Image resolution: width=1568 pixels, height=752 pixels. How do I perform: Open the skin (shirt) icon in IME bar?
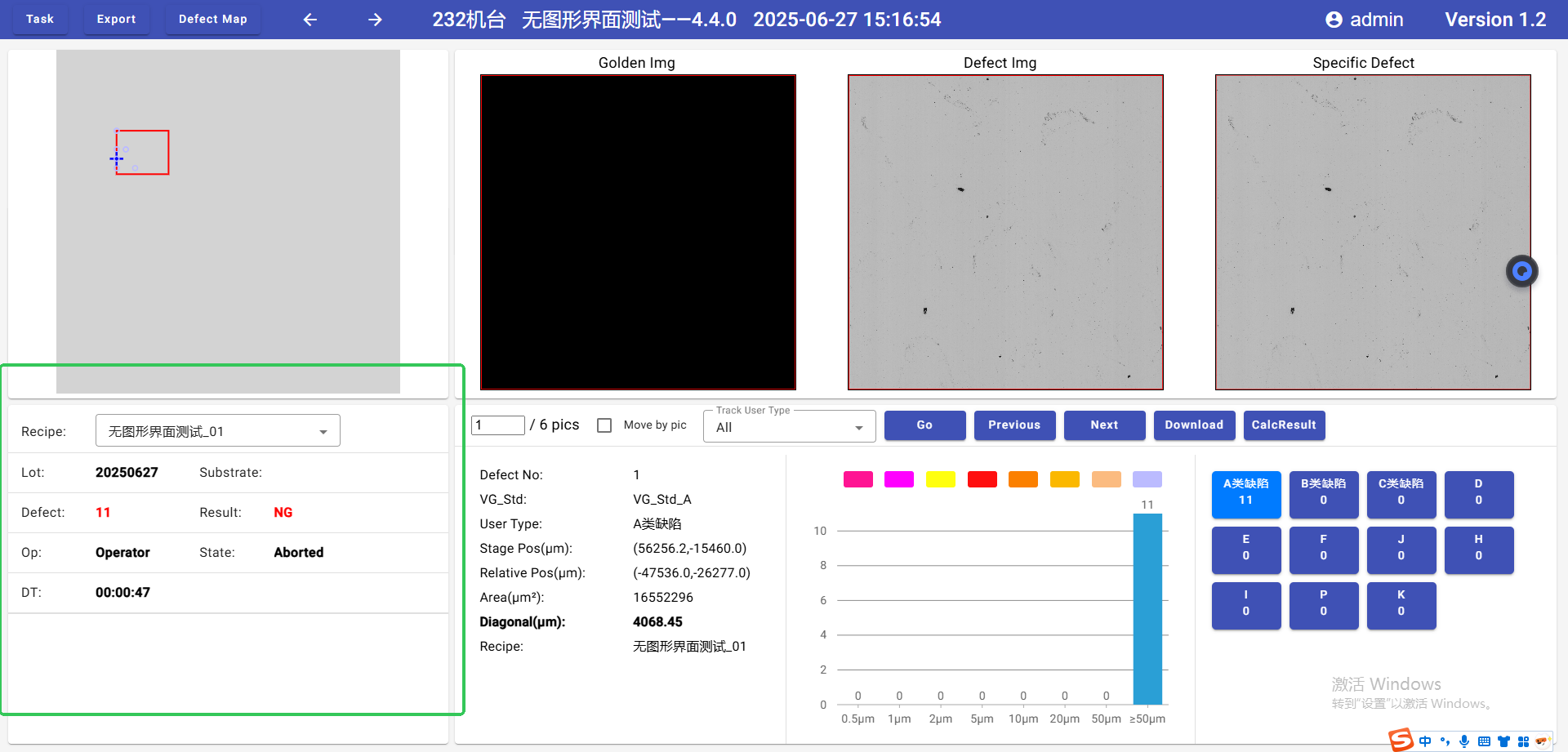tap(1503, 741)
